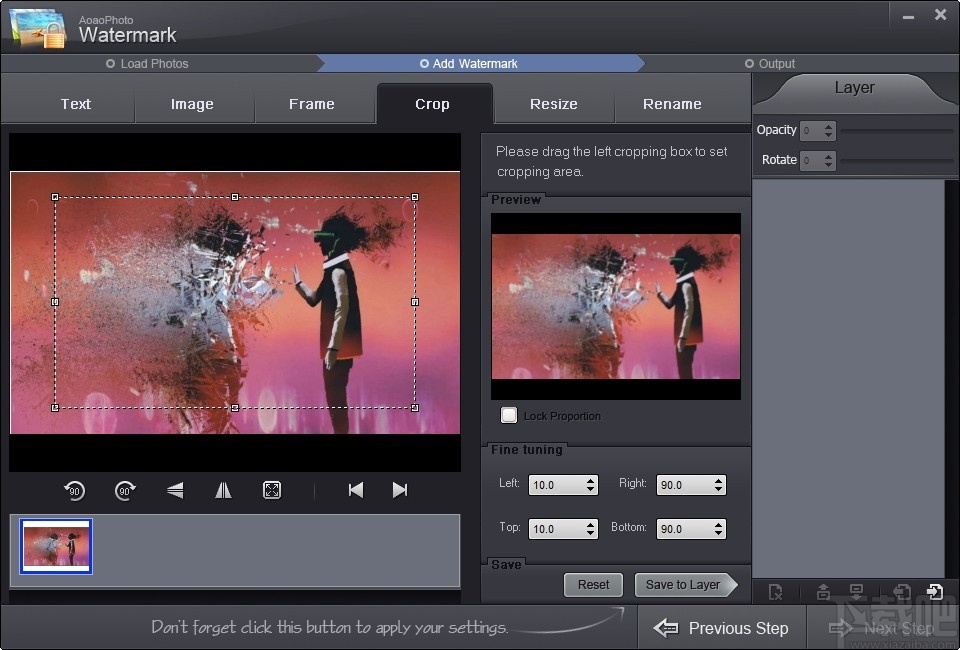This screenshot has width=960, height=650.
Task: Go to the next photo arrow
Action: coord(400,490)
